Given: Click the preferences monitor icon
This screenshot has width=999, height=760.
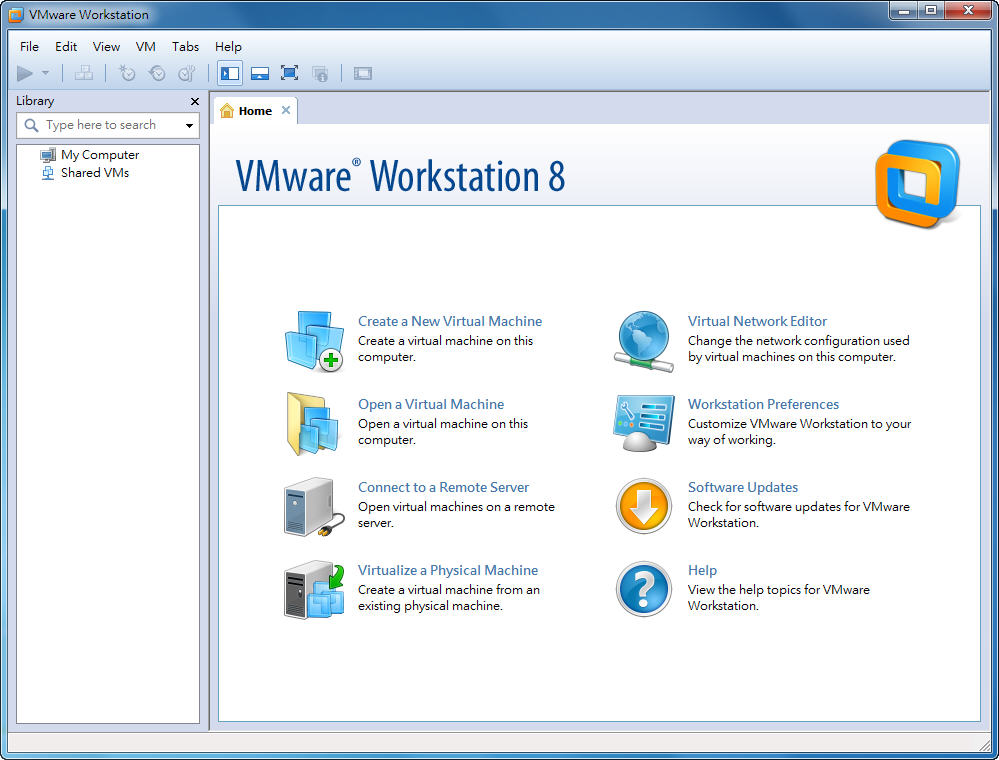Looking at the screenshot, I should coord(643,422).
